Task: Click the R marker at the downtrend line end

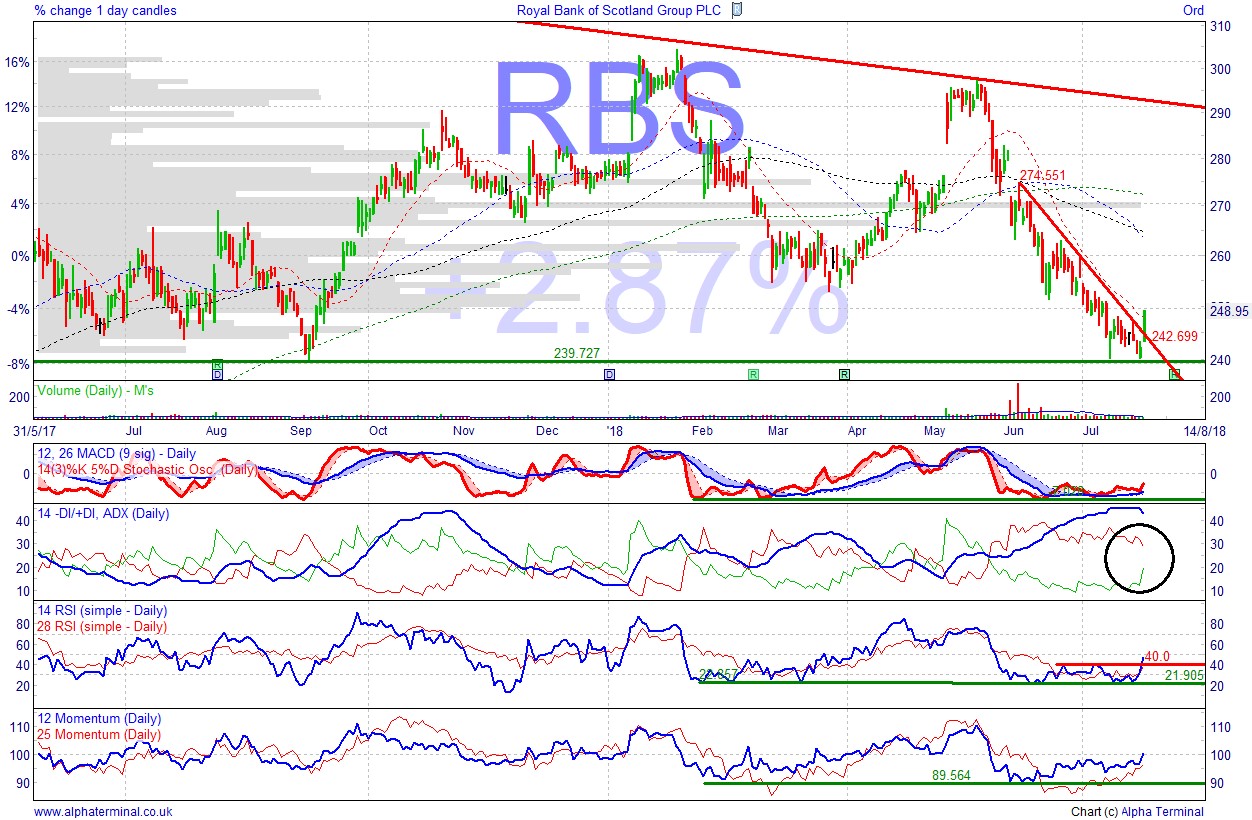Action: 1174,374
